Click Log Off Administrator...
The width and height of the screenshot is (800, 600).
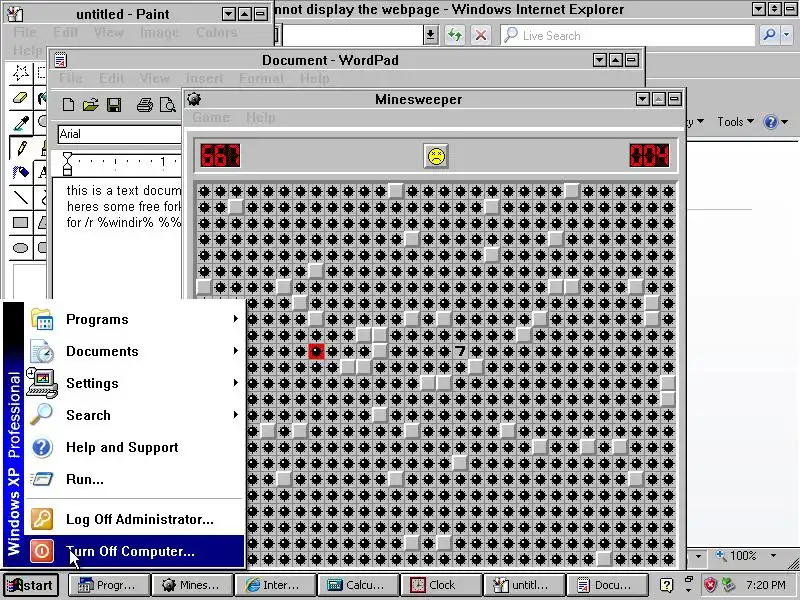point(135,519)
